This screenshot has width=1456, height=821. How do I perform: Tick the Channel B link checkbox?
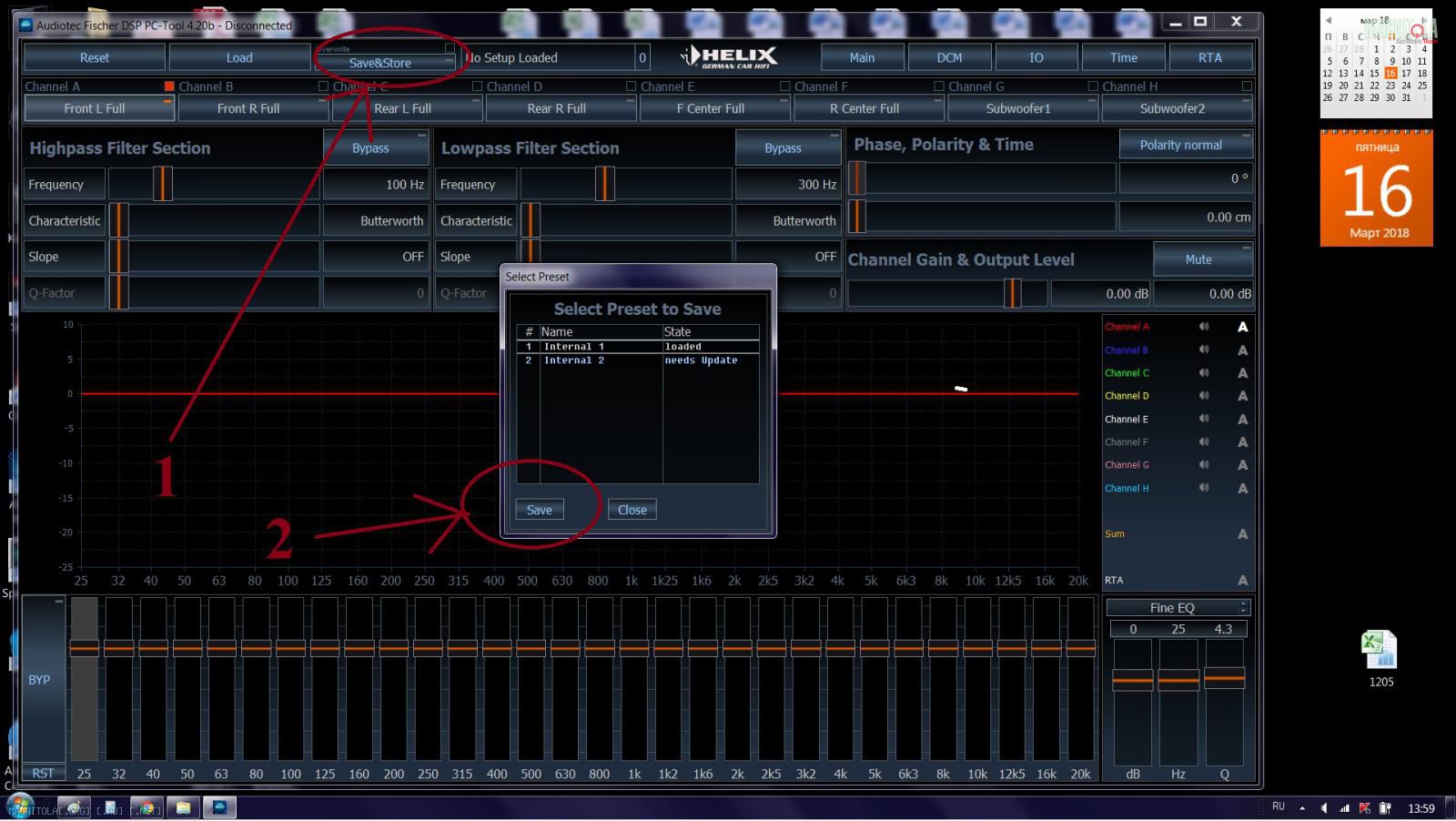(323, 86)
